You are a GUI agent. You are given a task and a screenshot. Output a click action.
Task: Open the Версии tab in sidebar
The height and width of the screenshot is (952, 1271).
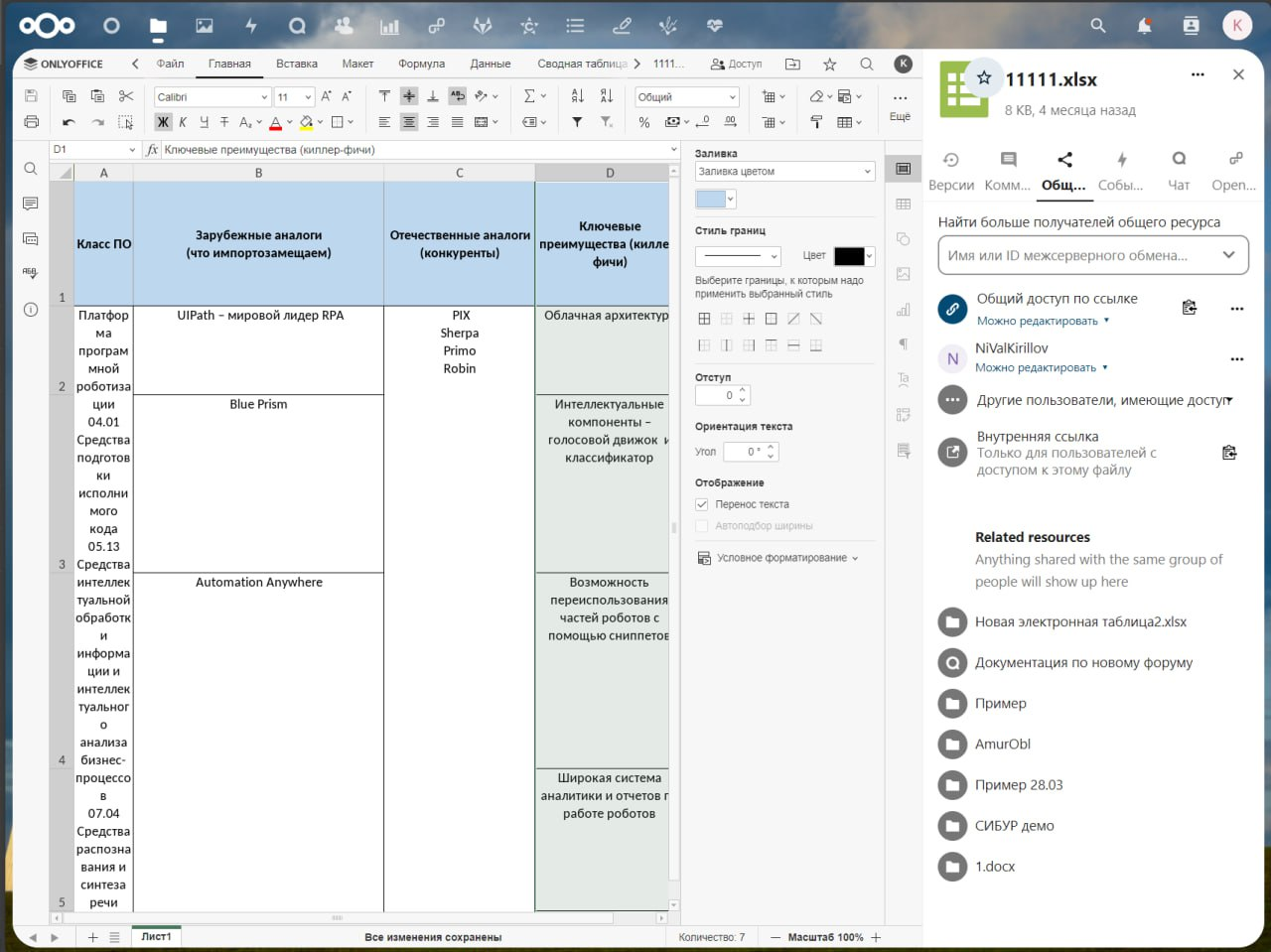point(950,171)
